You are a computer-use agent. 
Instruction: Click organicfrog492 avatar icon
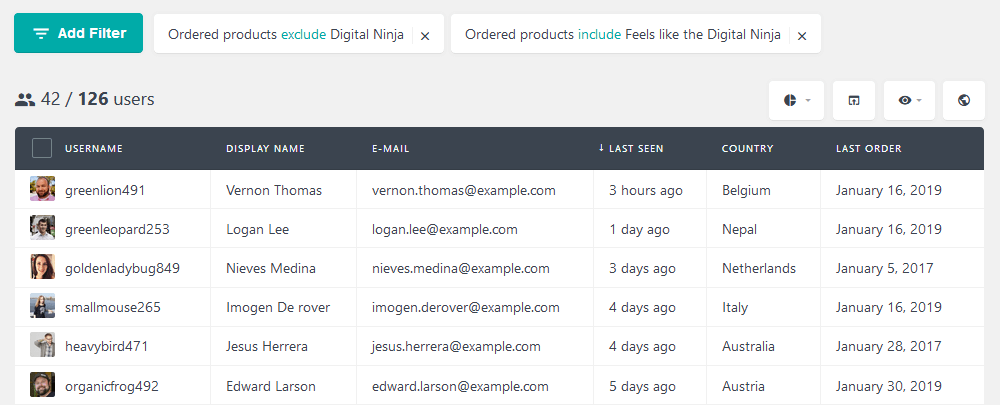(42, 385)
